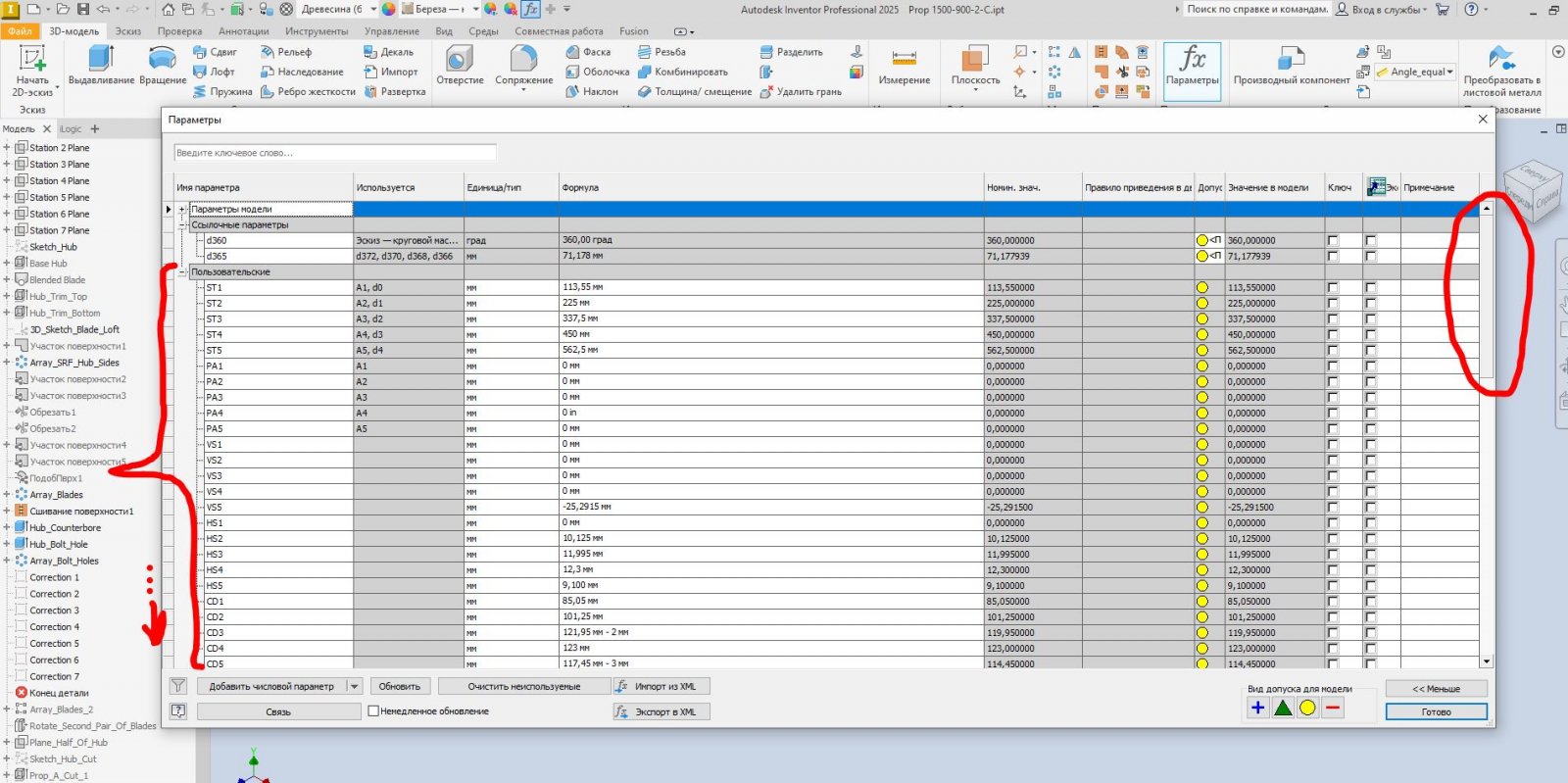Toggle export checkbox for parameter VS5
Image resolution: width=1568 pixels, height=783 pixels.
(x=1371, y=507)
